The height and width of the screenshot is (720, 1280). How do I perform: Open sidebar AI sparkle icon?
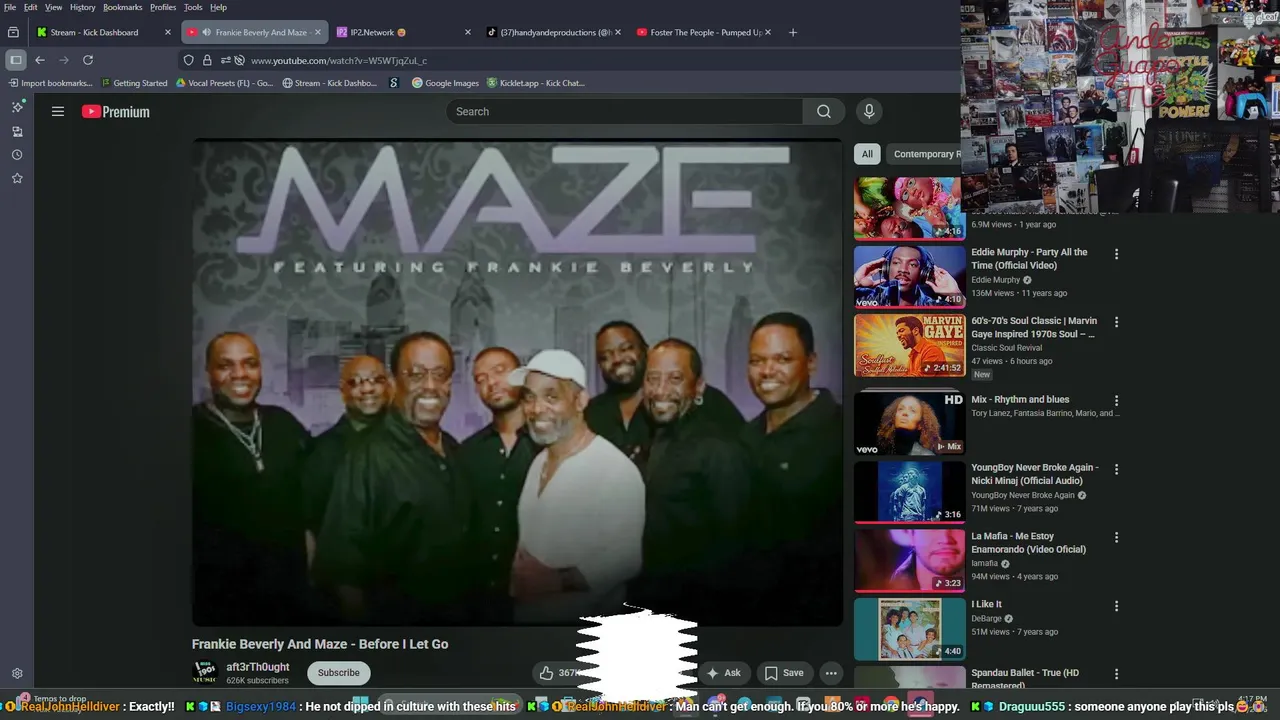click(x=17, y=107)
